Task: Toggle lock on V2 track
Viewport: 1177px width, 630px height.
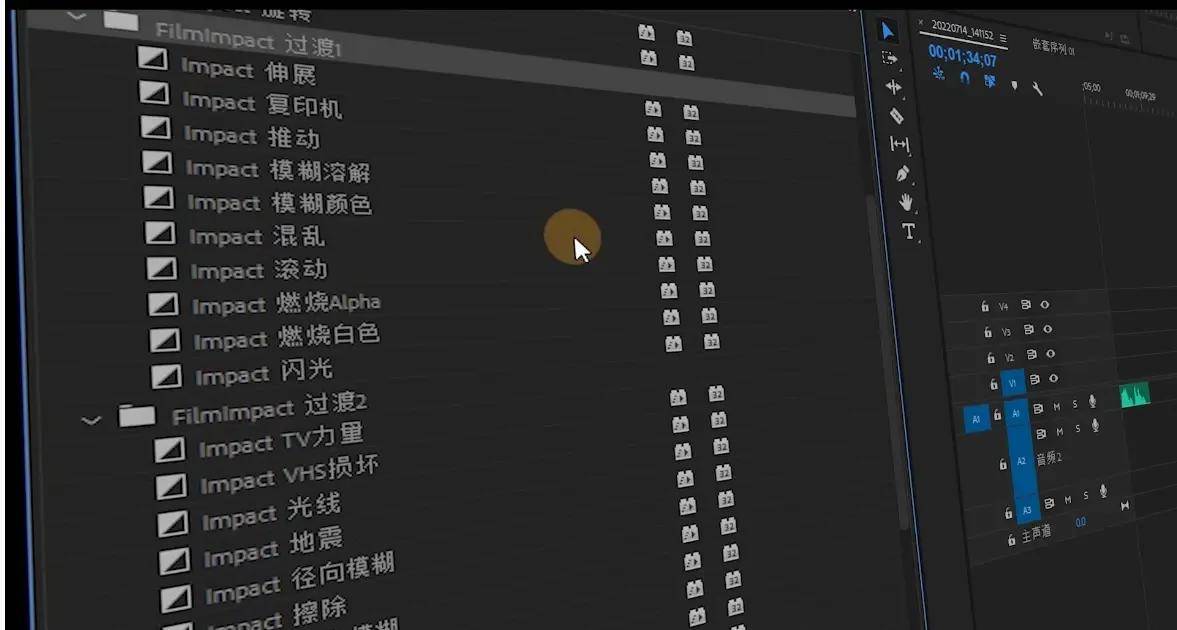Action: (991, 358)
